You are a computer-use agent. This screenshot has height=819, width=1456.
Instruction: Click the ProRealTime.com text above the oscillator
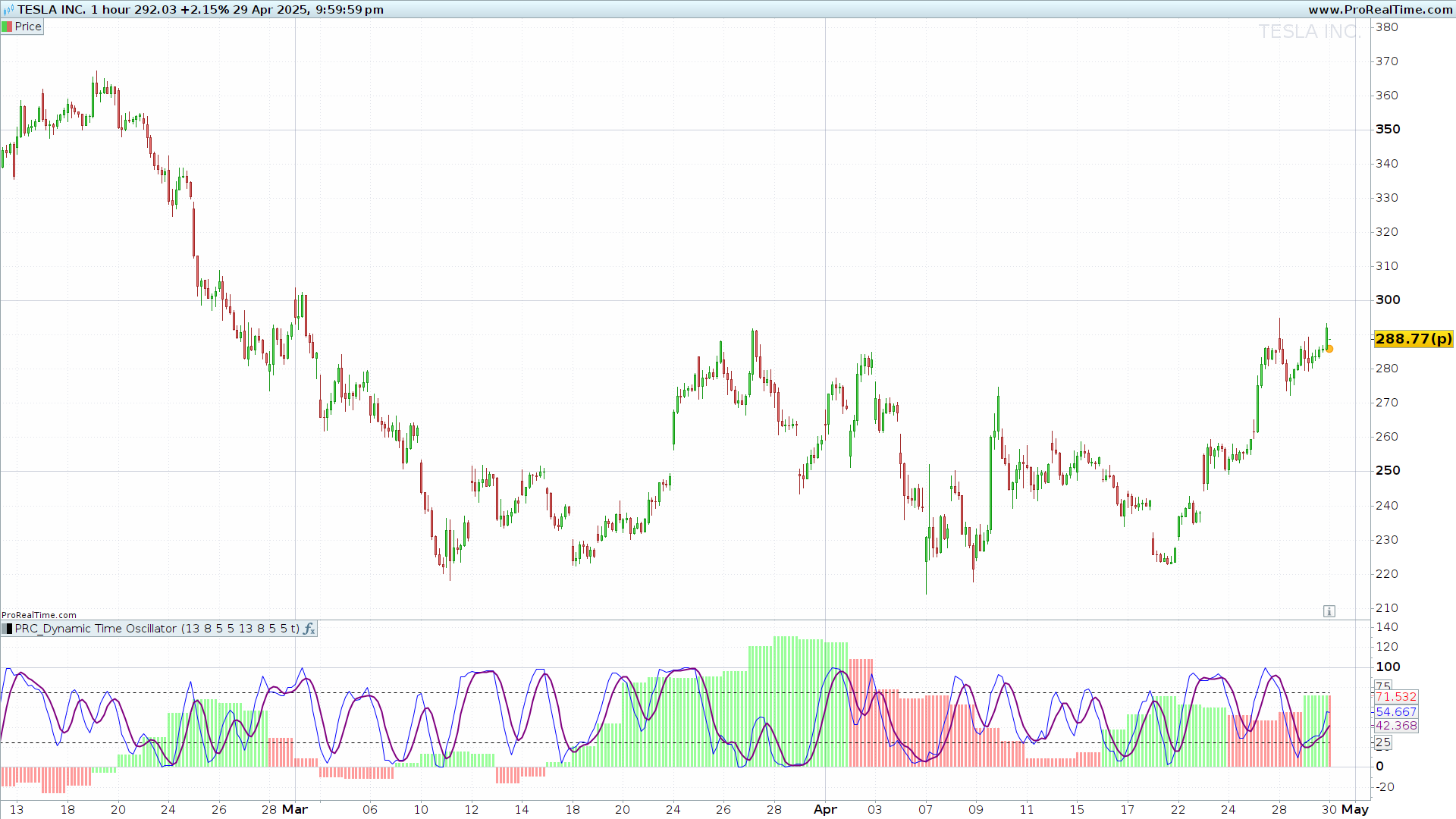[x=39, y=615]
